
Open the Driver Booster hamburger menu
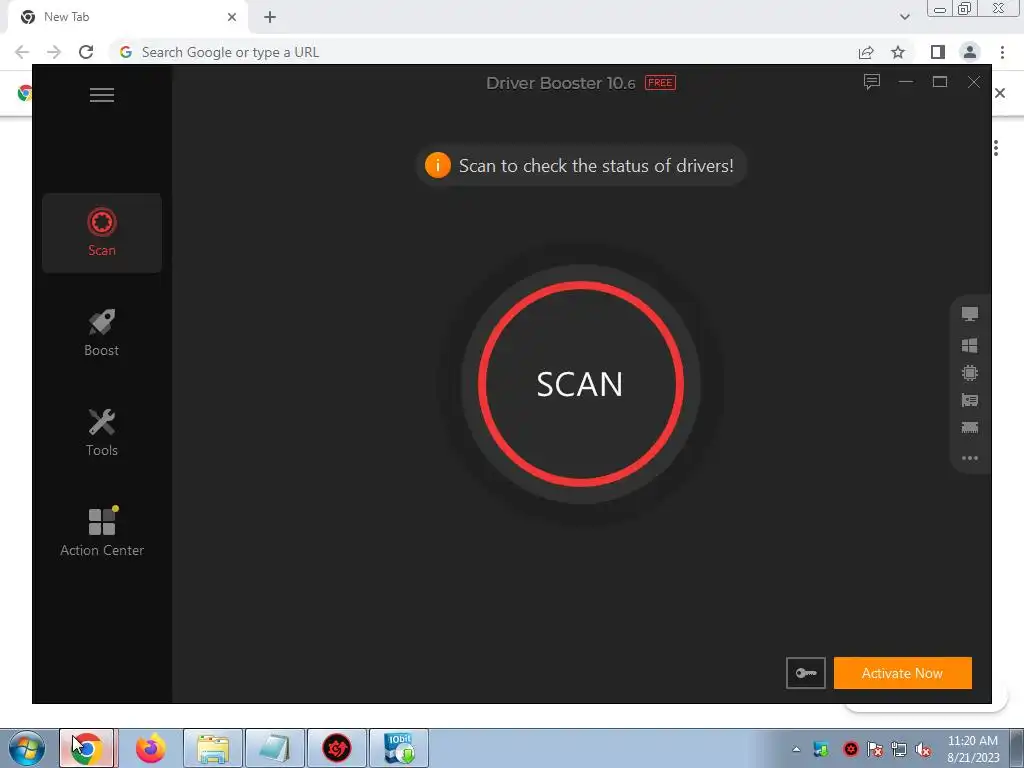click(102, 95)
